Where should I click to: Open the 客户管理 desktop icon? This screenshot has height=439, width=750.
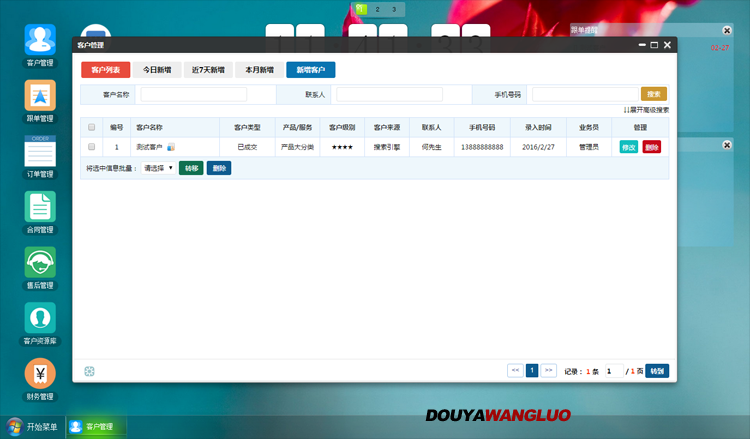[40, 40]
